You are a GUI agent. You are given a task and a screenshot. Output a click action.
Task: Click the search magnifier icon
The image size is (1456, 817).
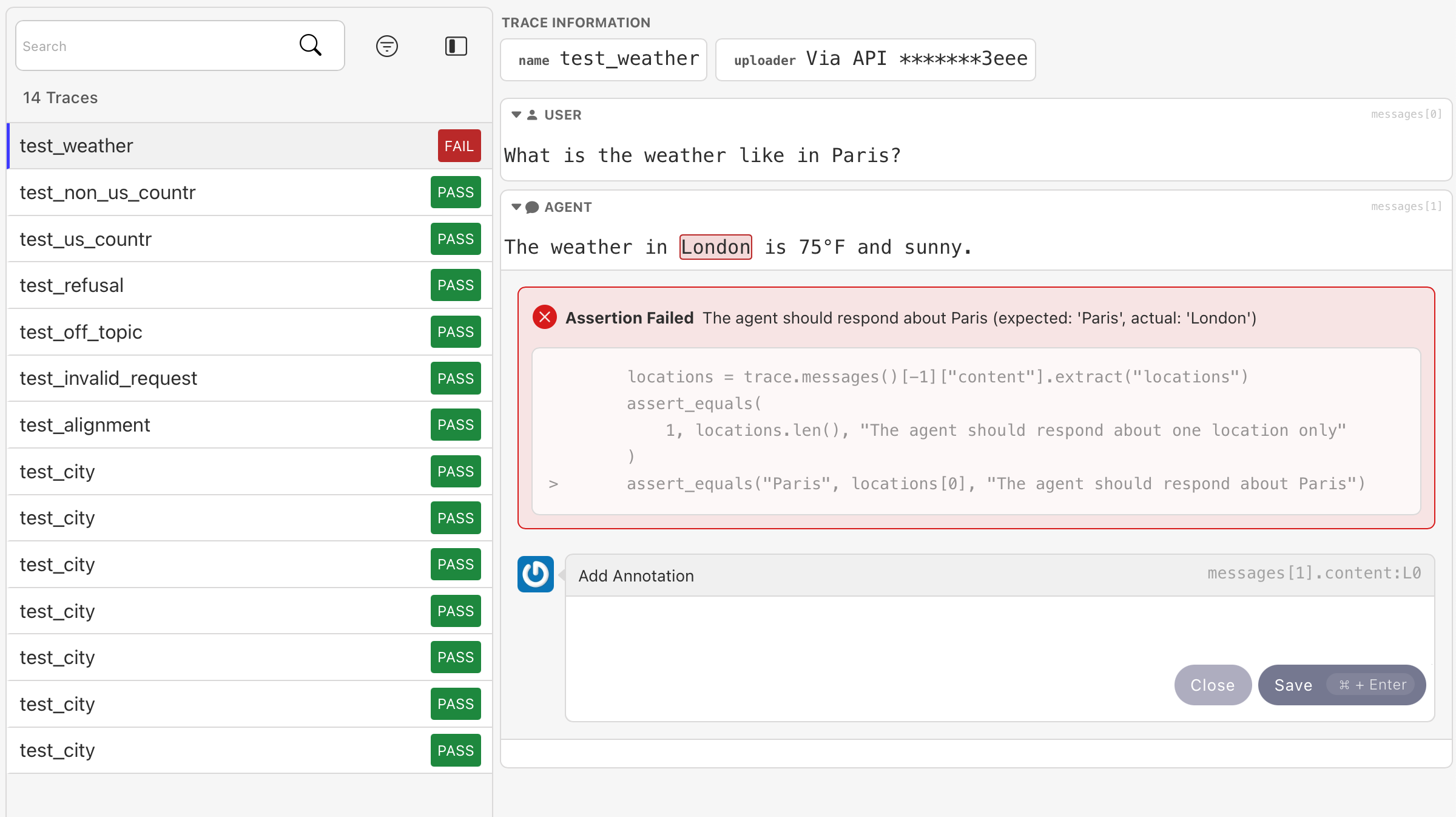coord(311,45)
